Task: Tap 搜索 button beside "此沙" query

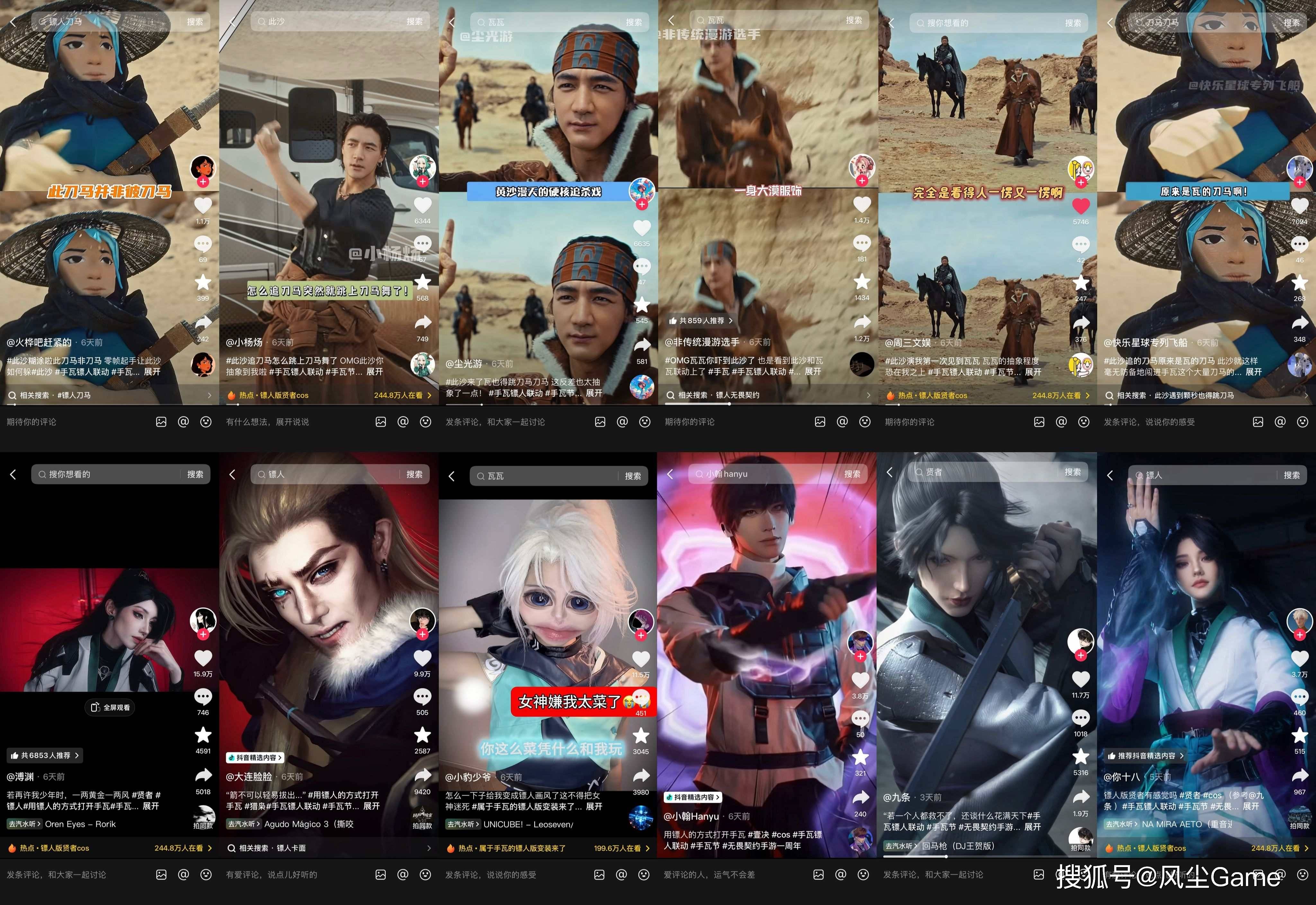Action: pyautogui.click(x=414, y=22)
